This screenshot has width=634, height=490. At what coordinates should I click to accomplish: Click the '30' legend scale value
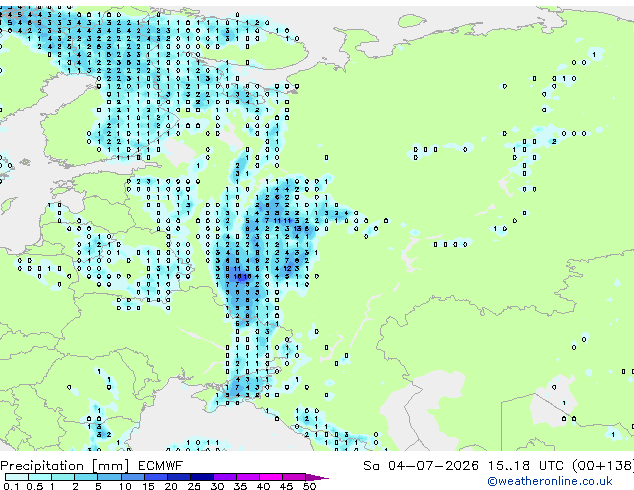coord(217,486)
